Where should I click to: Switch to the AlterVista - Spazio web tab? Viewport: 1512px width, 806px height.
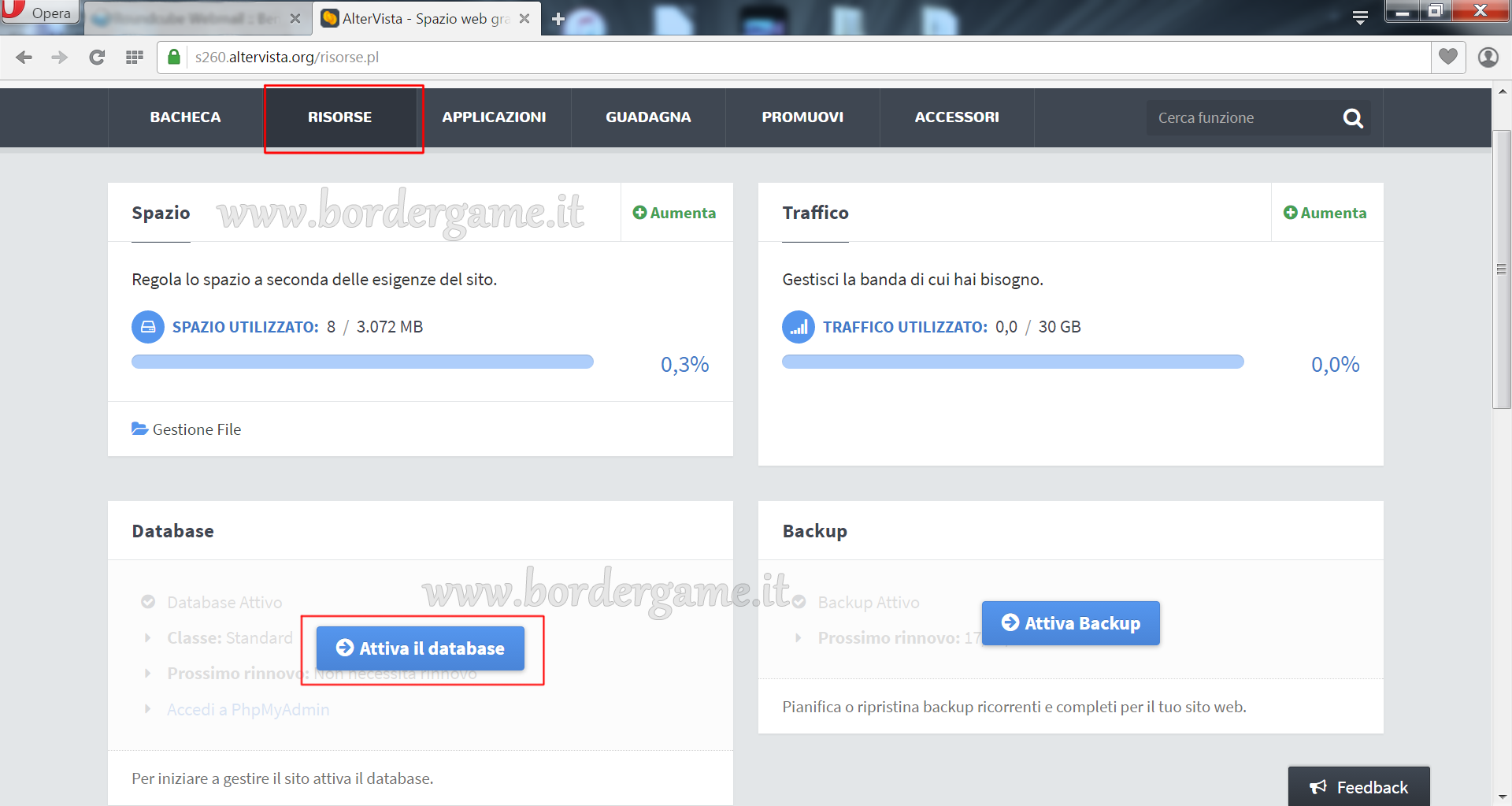click(426, 18)
